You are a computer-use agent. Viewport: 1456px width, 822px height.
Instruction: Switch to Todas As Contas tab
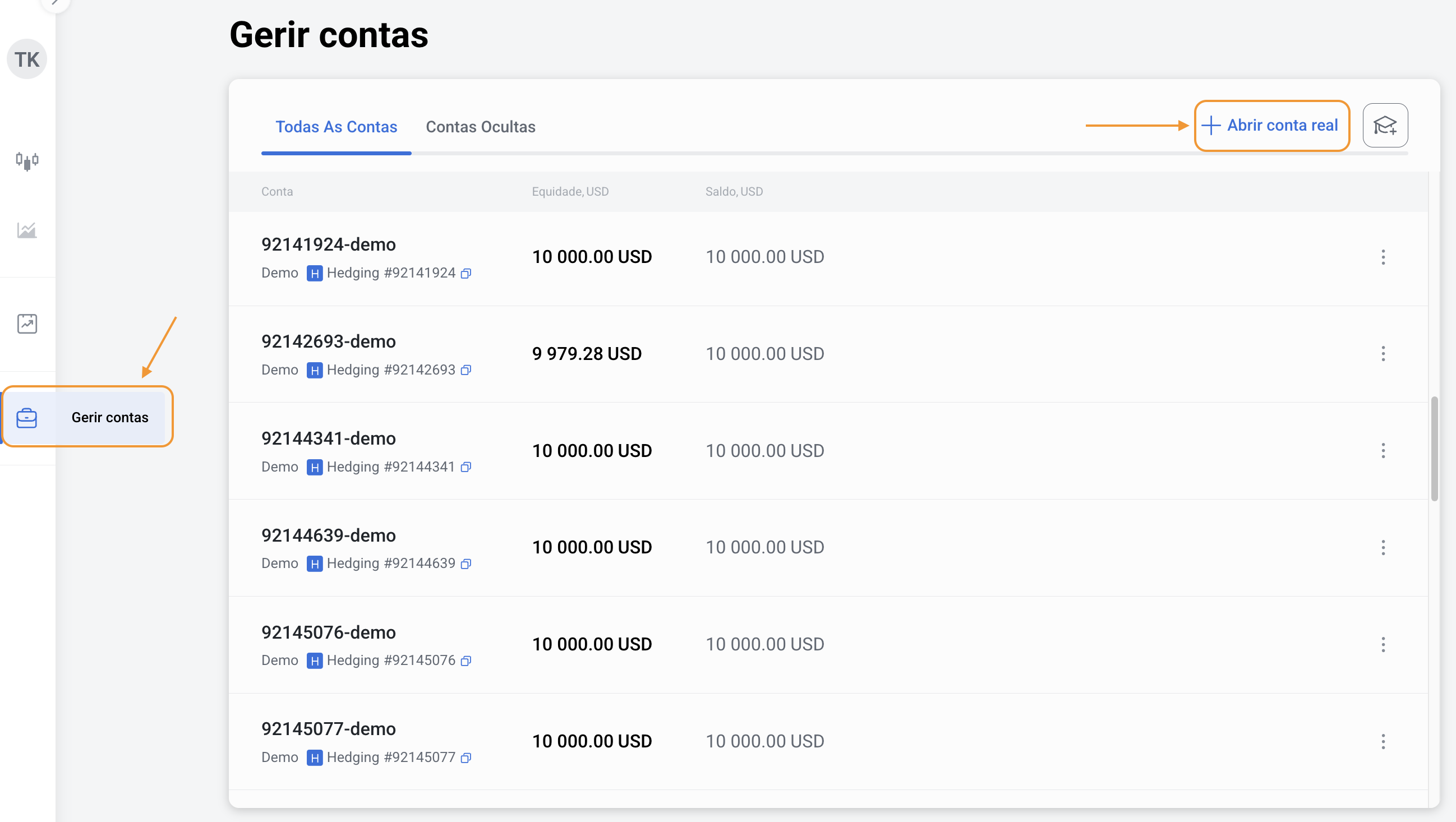coord(336,127)
